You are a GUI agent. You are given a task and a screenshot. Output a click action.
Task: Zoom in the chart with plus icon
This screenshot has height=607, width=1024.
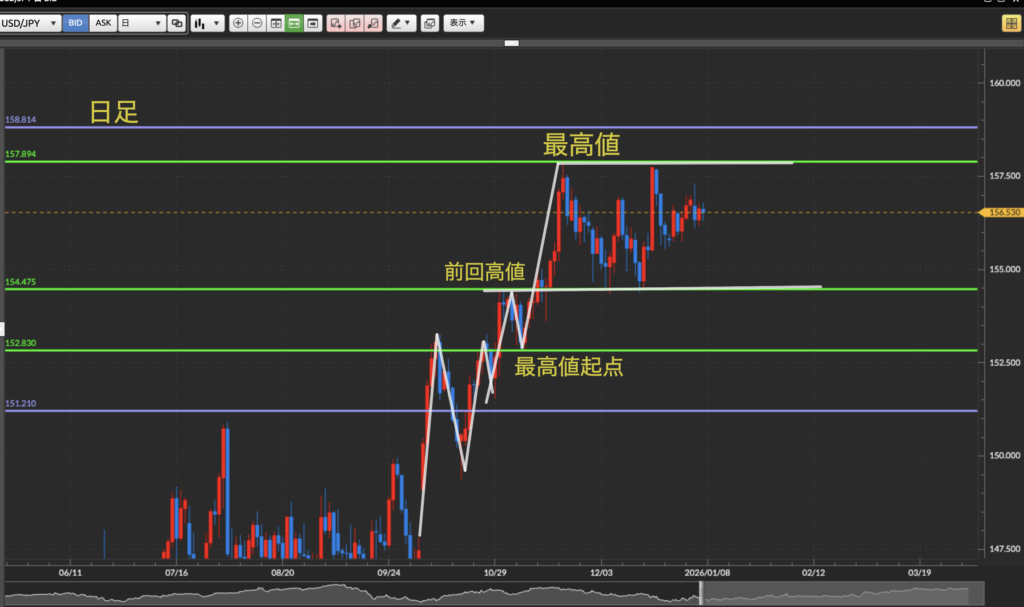coord(238,23)
